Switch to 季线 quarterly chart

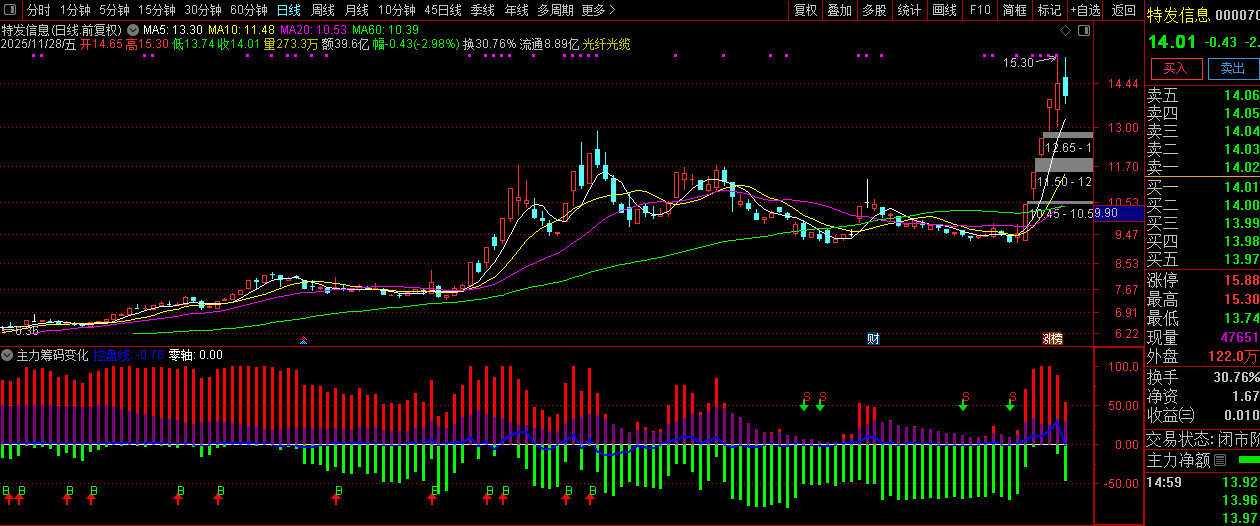482,10
